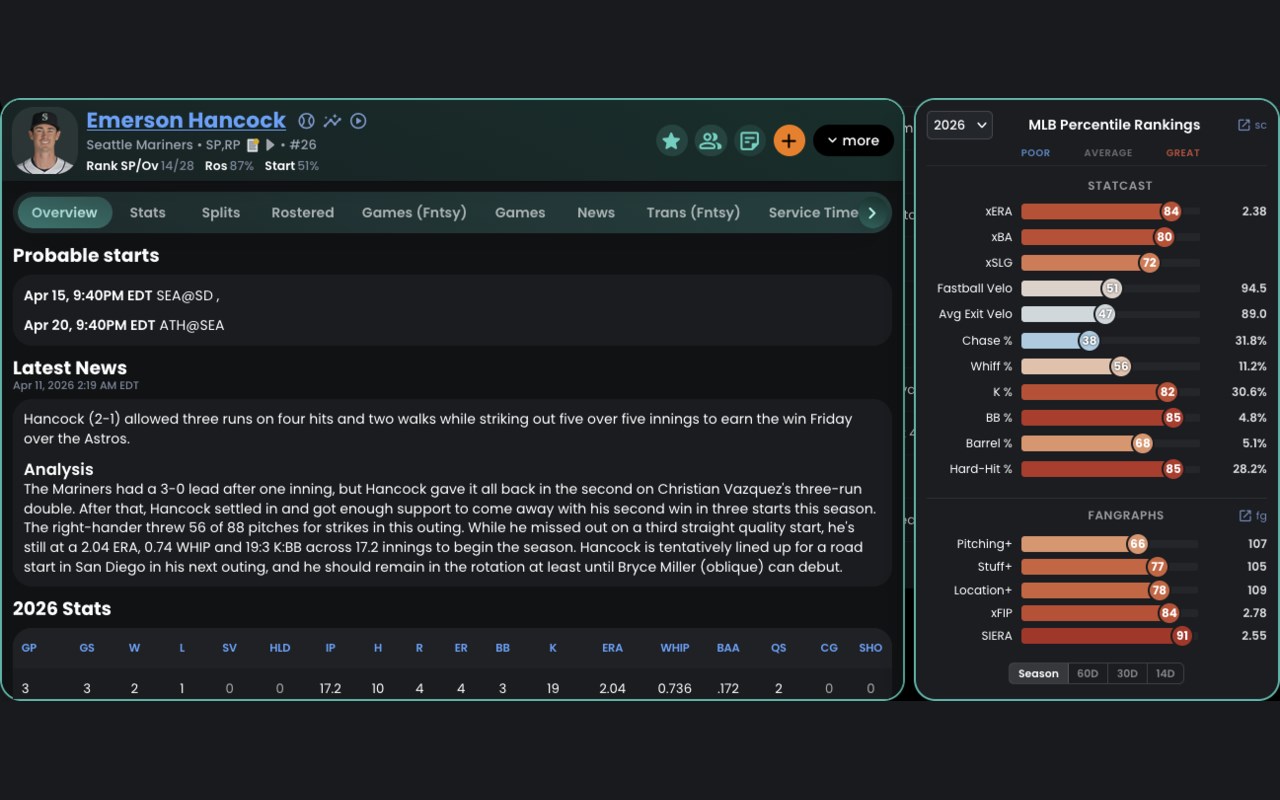This screenshot has width=1280, height=800.
Task: Add player using the orange plus button
Action: (x=789, y=141)
